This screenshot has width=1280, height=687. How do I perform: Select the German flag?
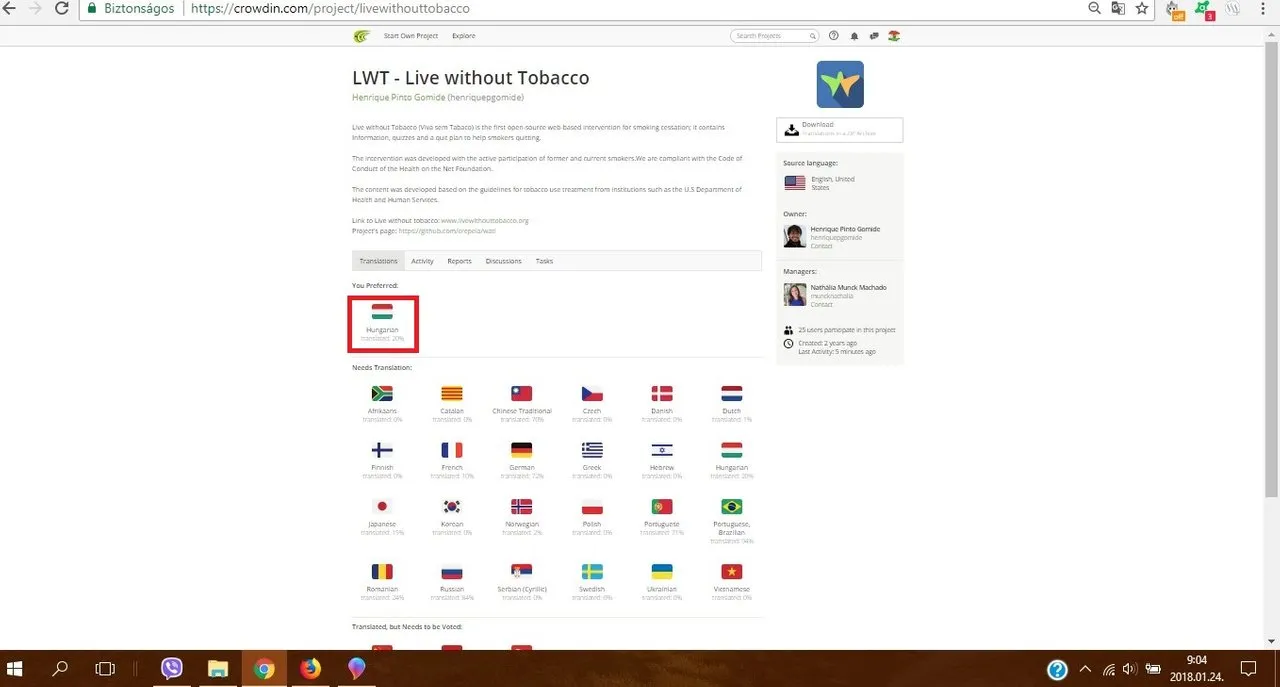(x=522, y=450)
